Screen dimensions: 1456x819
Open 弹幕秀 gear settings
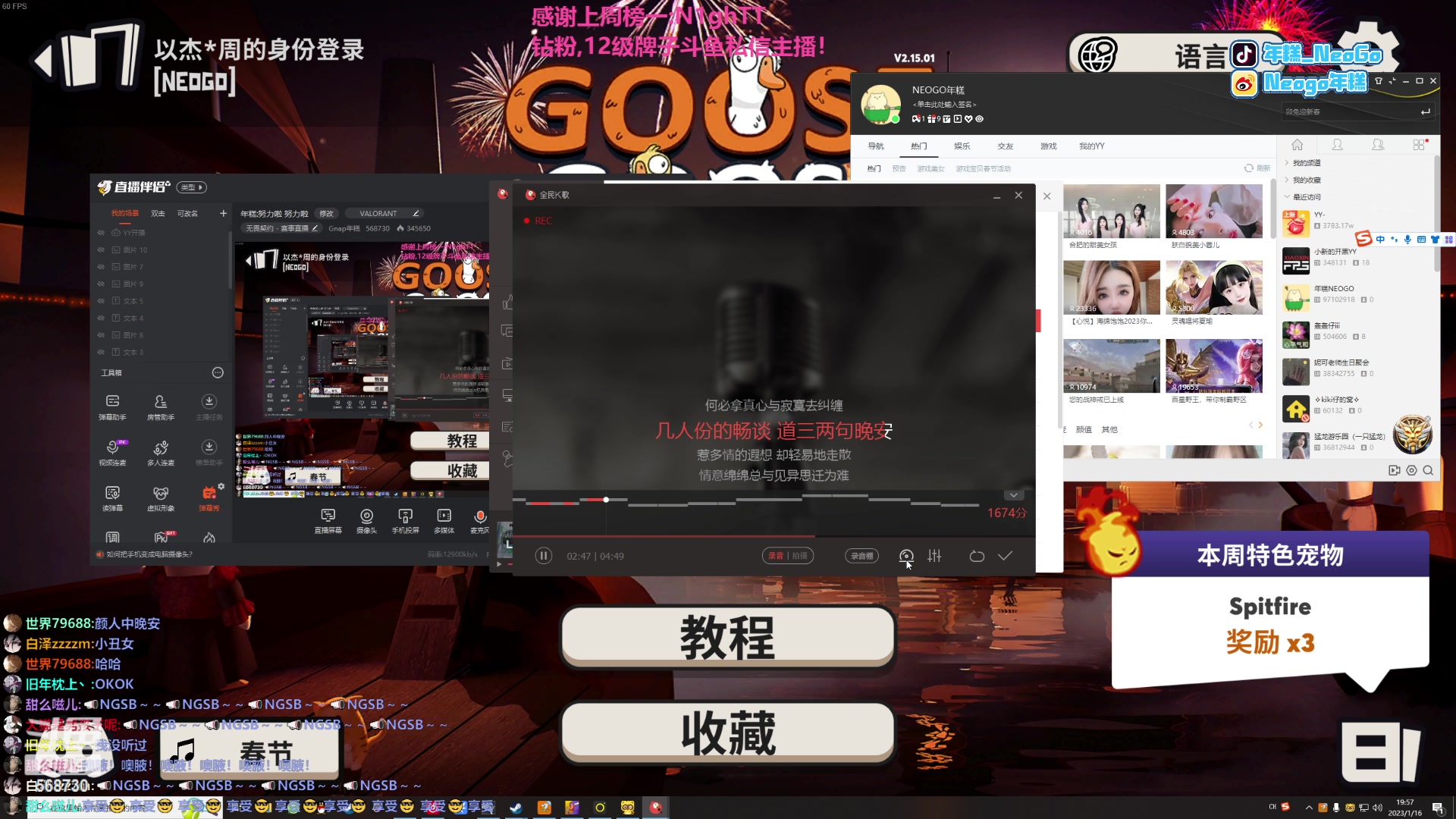(x=221, y=486)
